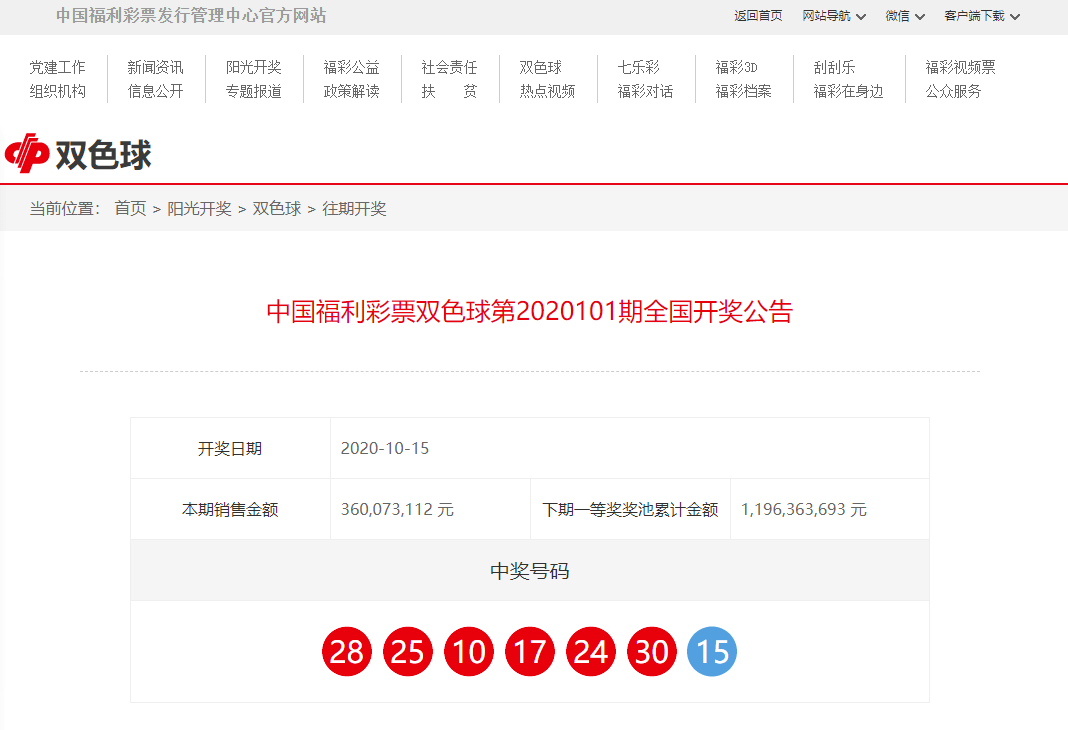Open 热点视频 menu item
The width and height of the screenshot is (1068, 730).
click(x=548, y=91)
